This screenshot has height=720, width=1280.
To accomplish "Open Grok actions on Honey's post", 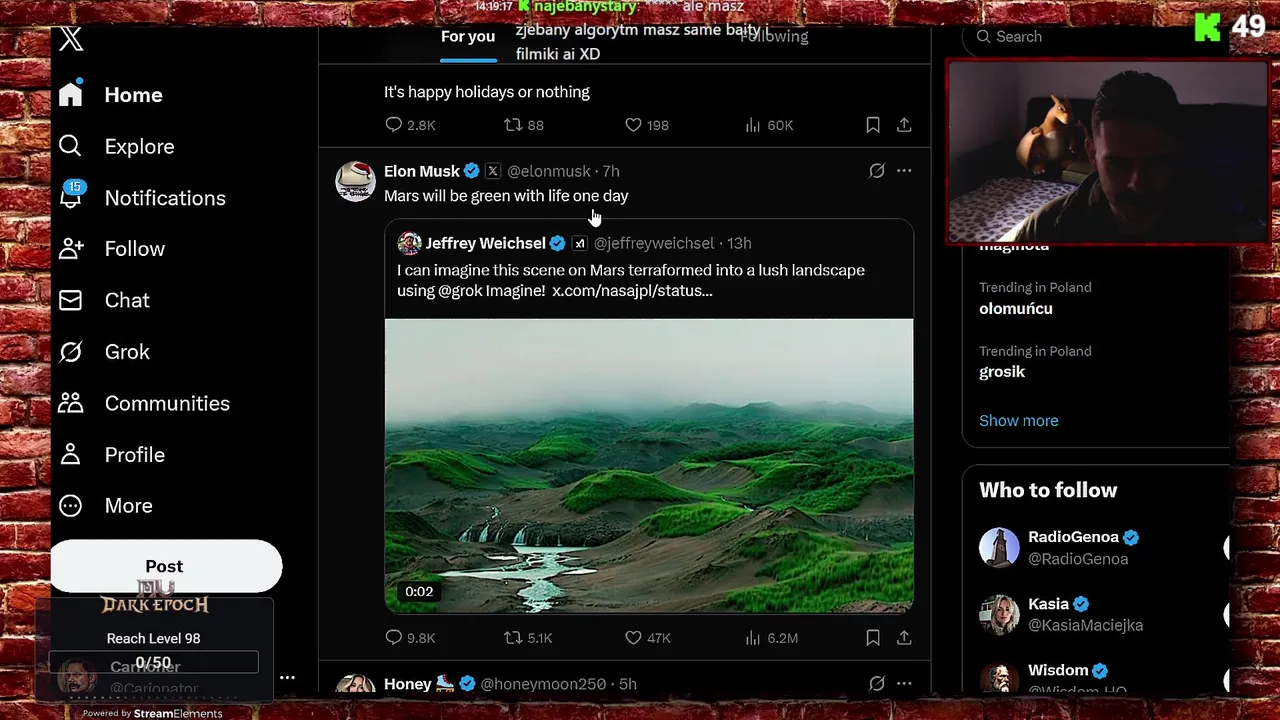I will click(x=877, y=684).
